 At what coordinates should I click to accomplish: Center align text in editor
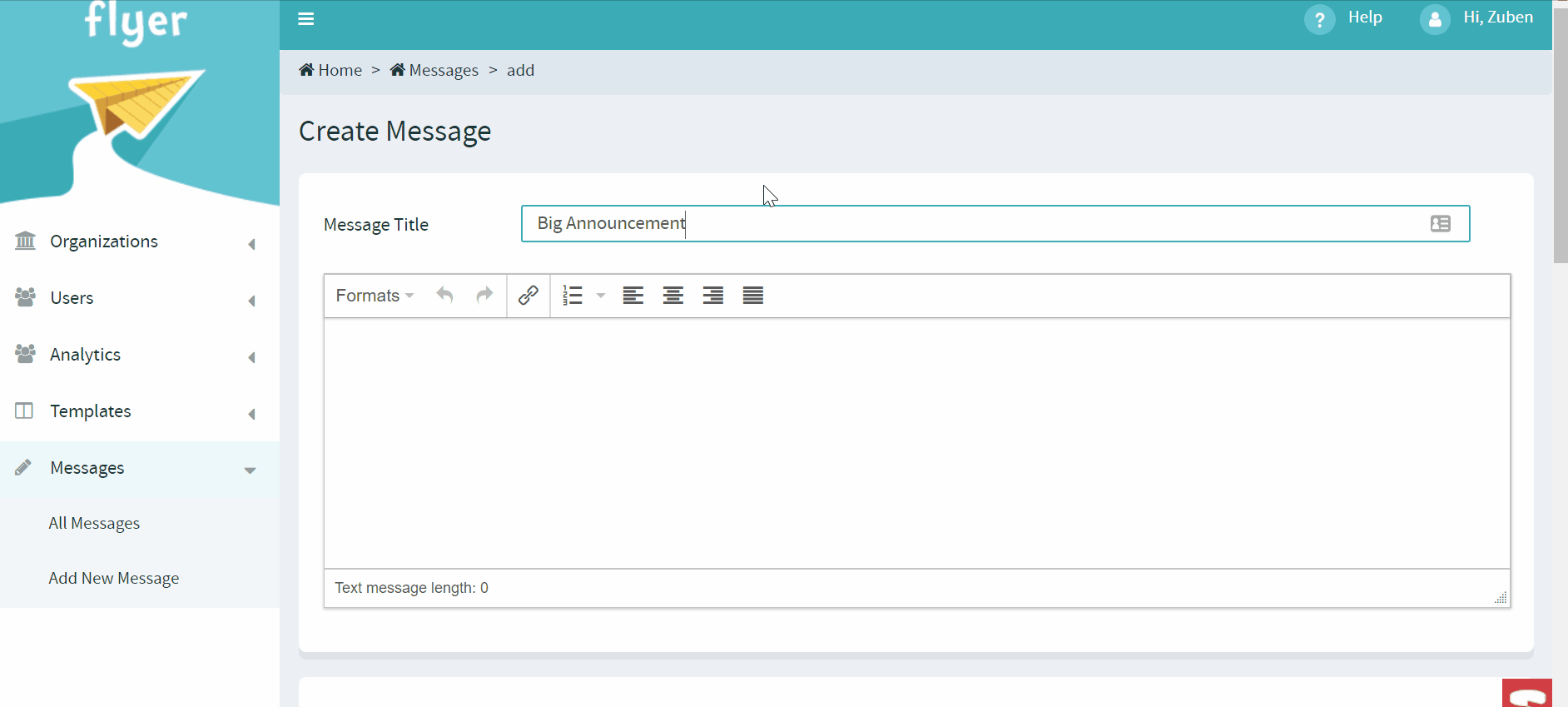[x=673, y=295]
